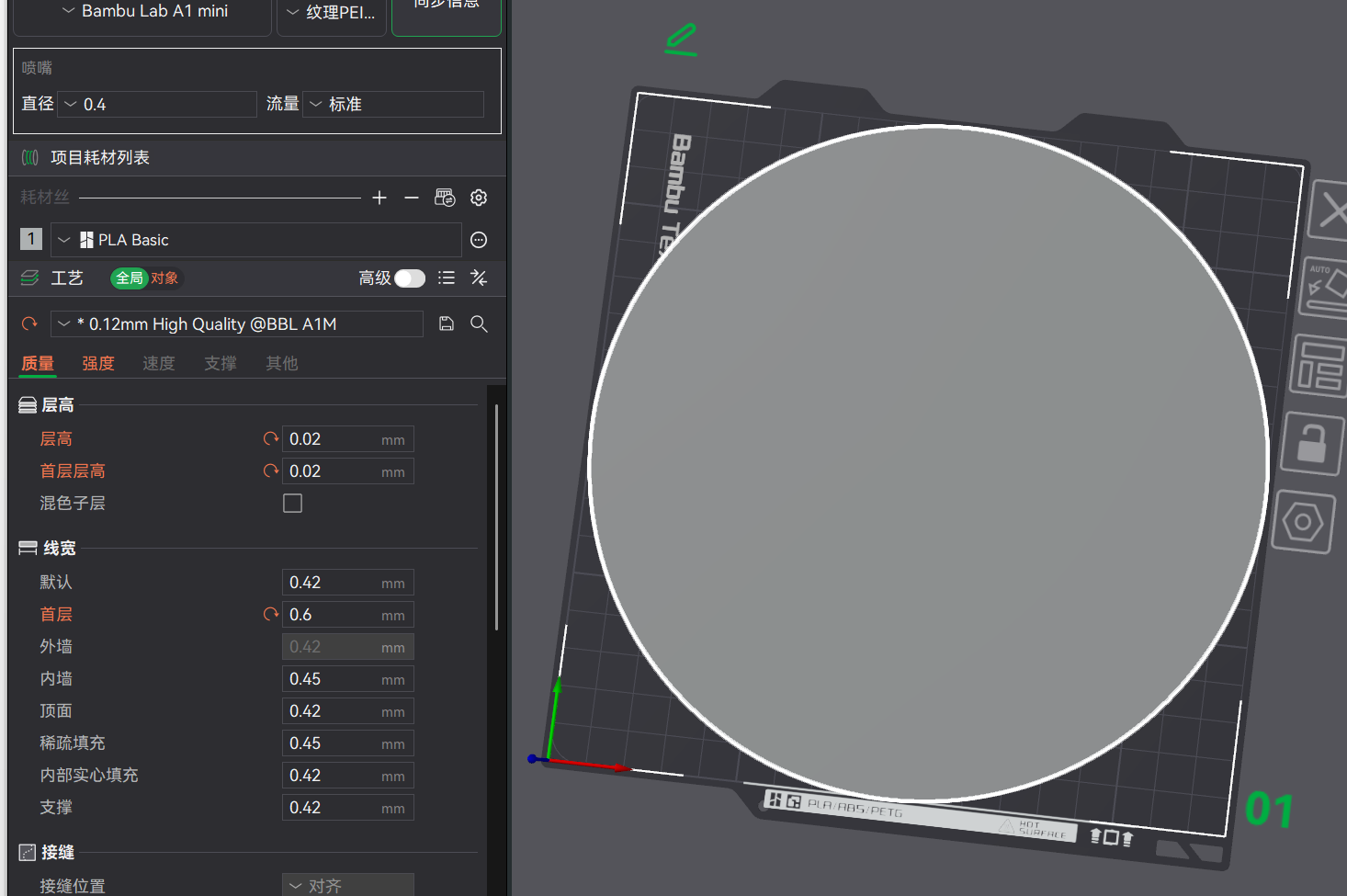Open the settings list view icon
This screenshot has height=896, width=1347.
(447, 278)
